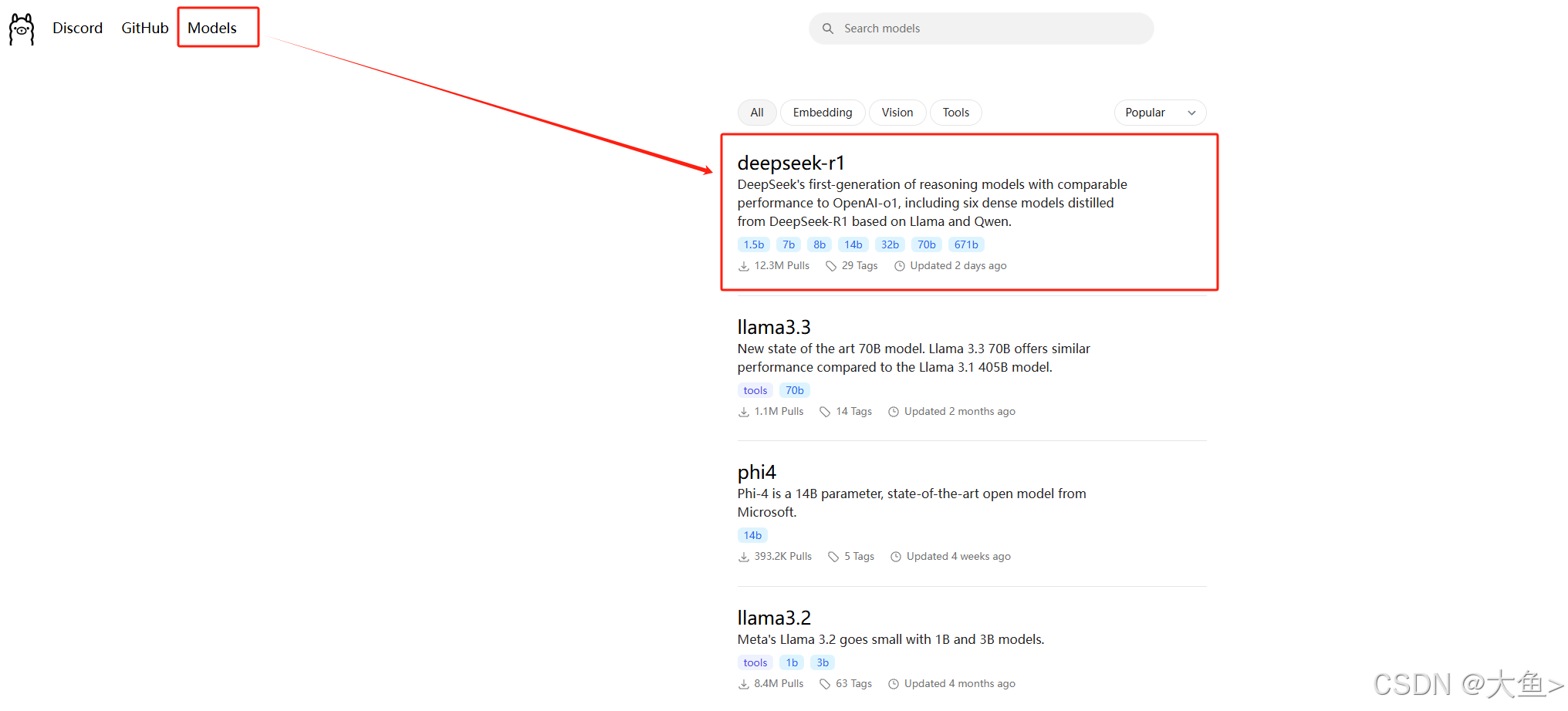
Task: Select deepseek-r1 7b size tag
Action: pos(789,244)
